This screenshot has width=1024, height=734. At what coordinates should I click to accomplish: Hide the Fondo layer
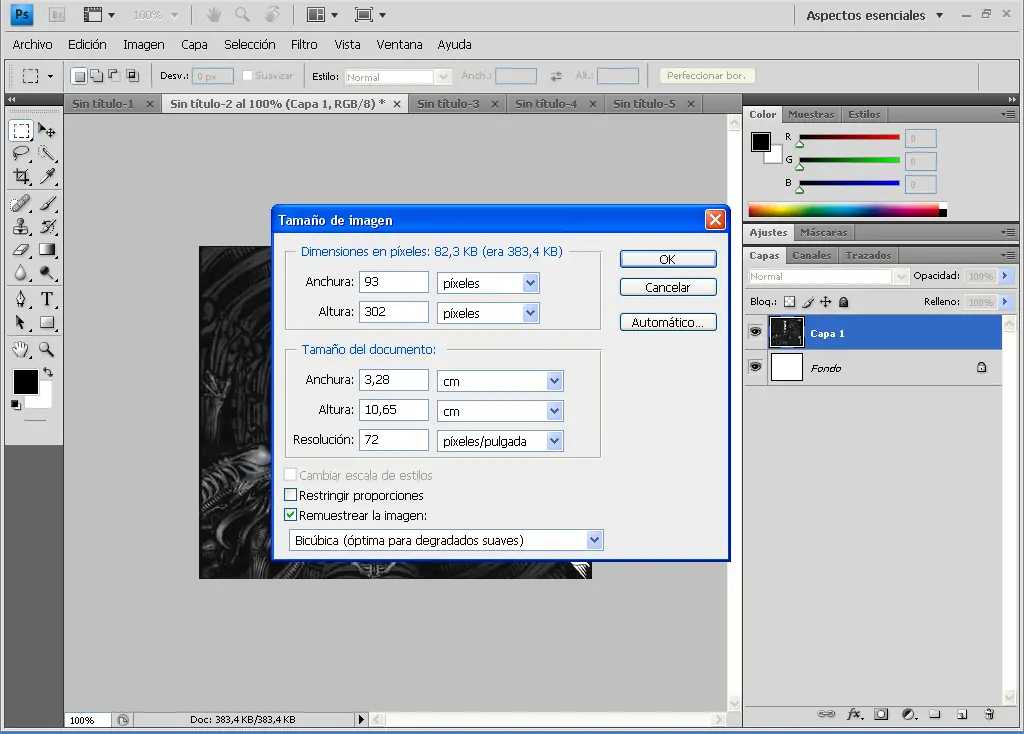756,366
